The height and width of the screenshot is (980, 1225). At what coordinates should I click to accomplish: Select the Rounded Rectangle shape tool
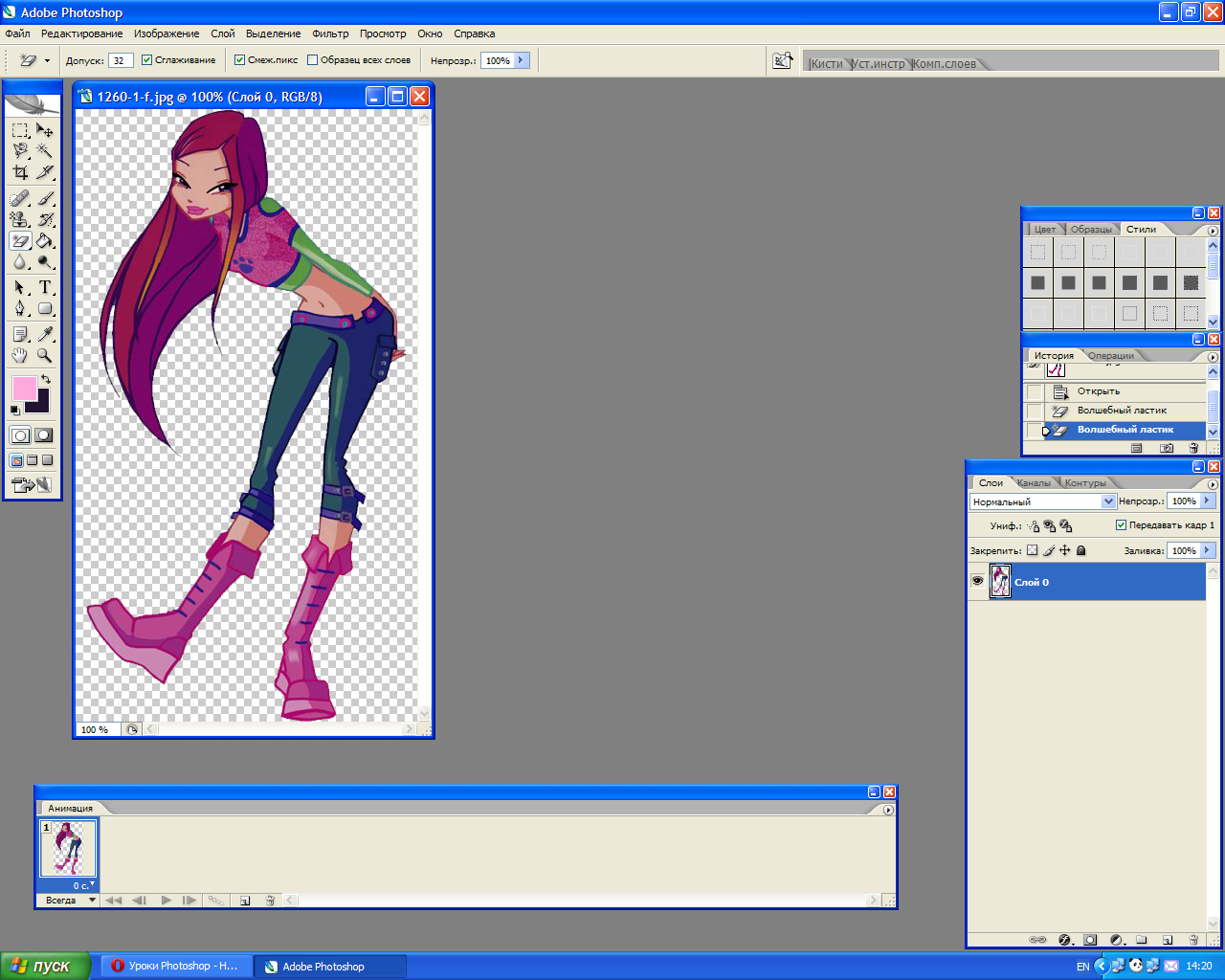(45, 308)
